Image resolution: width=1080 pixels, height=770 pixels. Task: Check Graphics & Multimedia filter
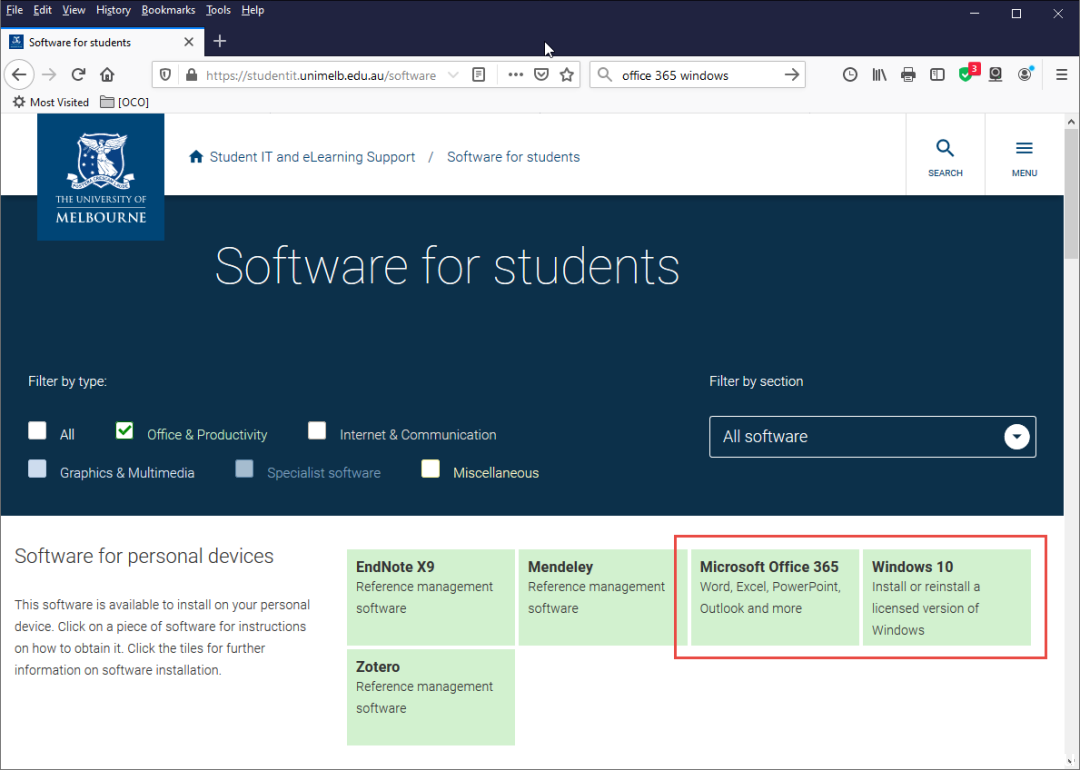coord(37,468)
